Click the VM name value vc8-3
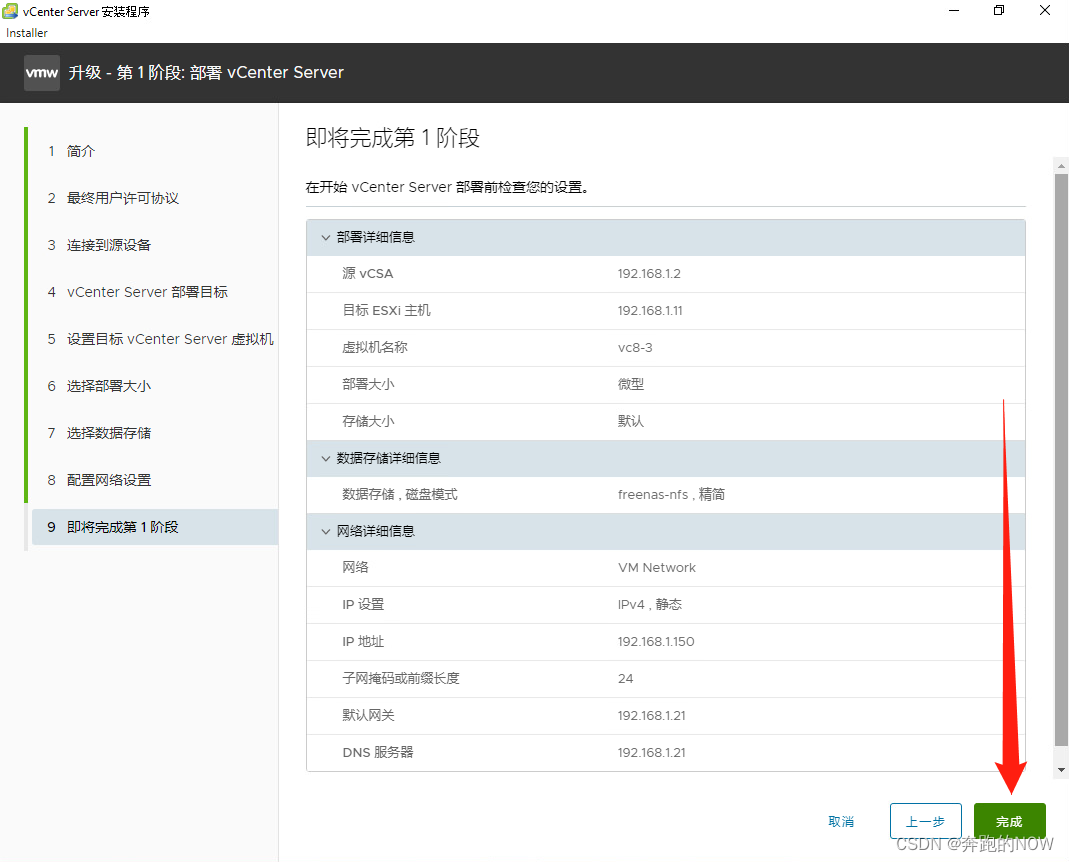Screen dimensions: 1069x862 pos(635,348)
